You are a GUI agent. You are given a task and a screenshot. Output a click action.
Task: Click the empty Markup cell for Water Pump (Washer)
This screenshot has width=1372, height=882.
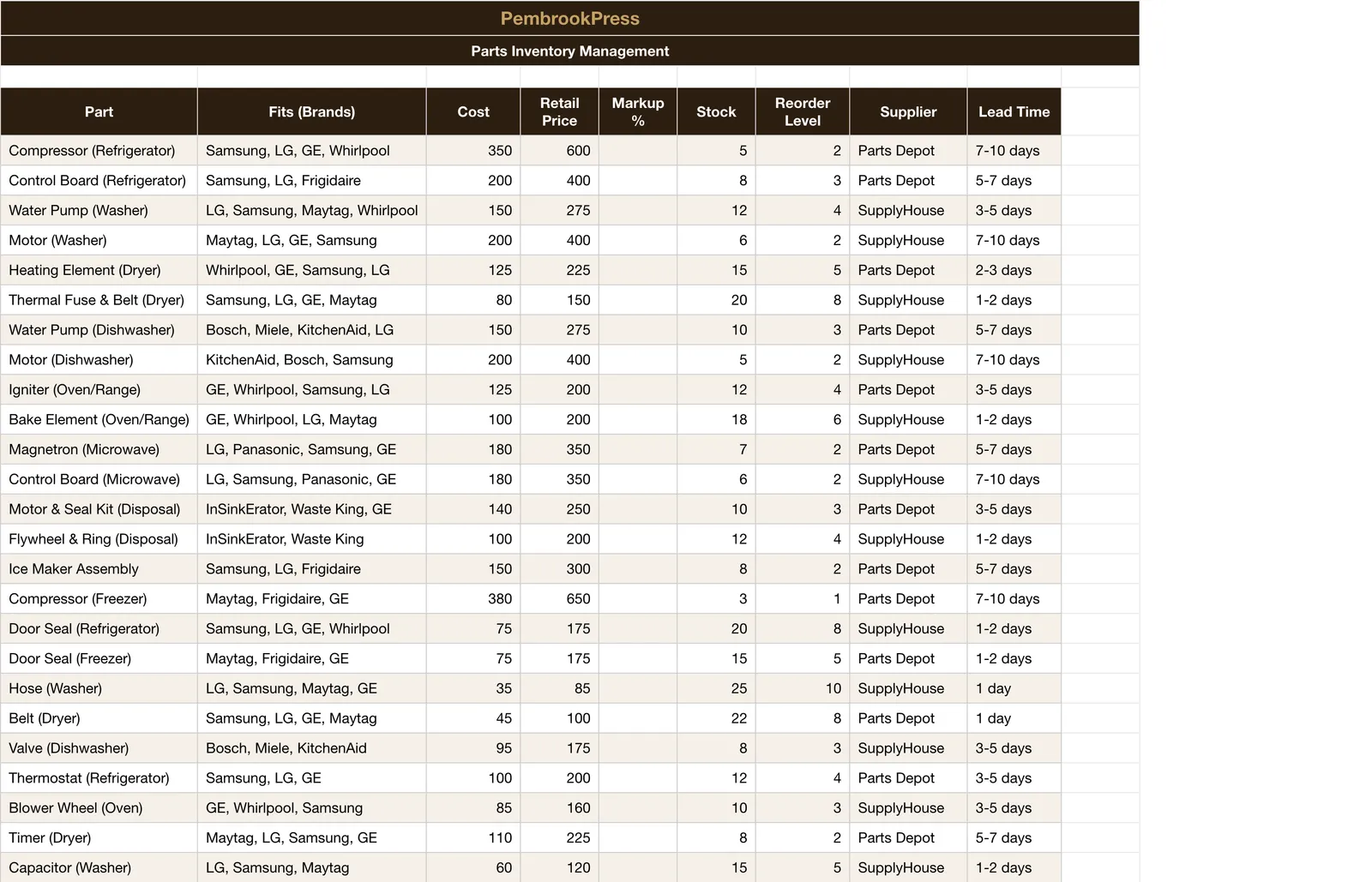(638, 211)
